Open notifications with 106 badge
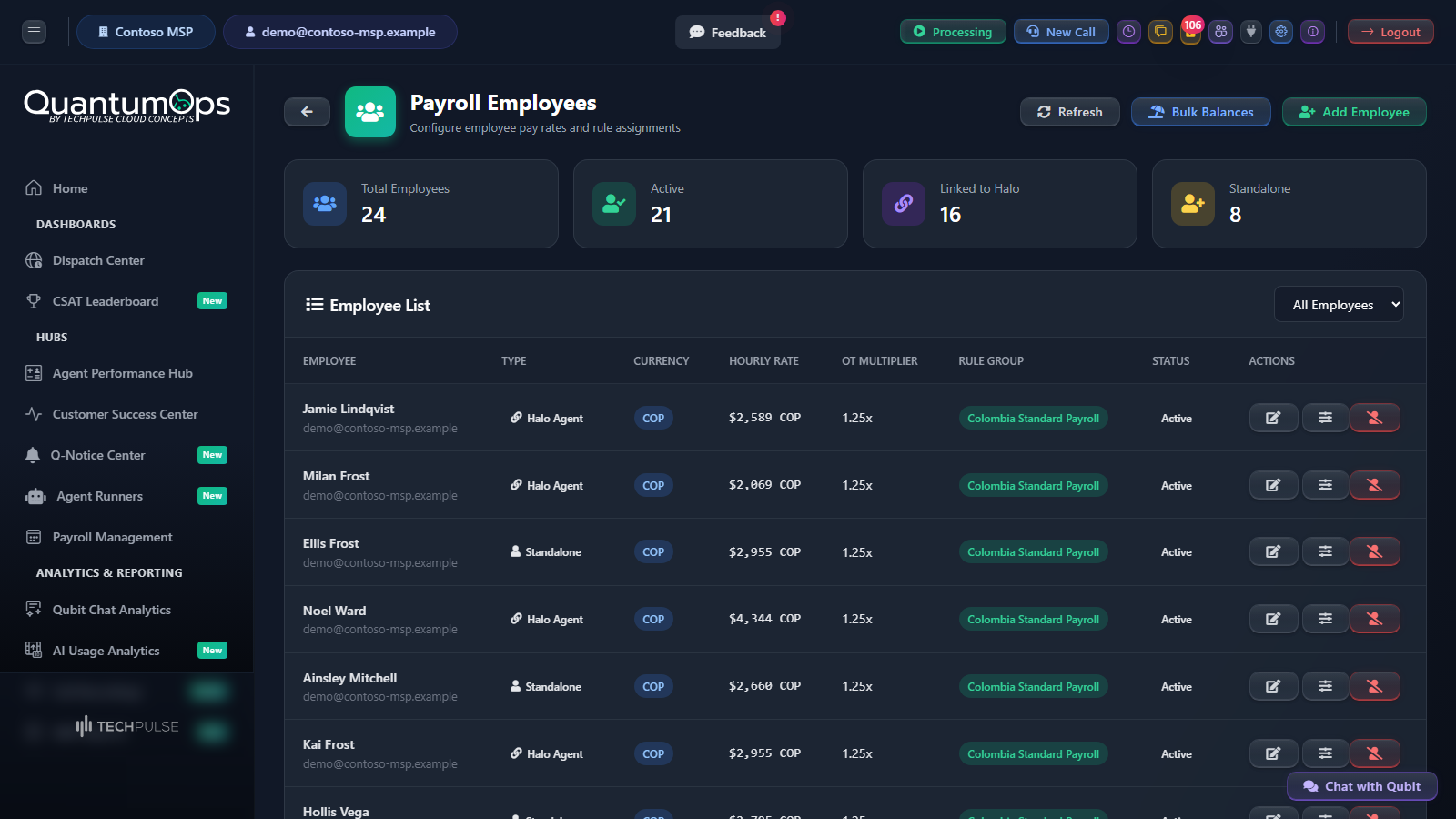This screenshot has height=819, width=1456. click(1190, 32)
